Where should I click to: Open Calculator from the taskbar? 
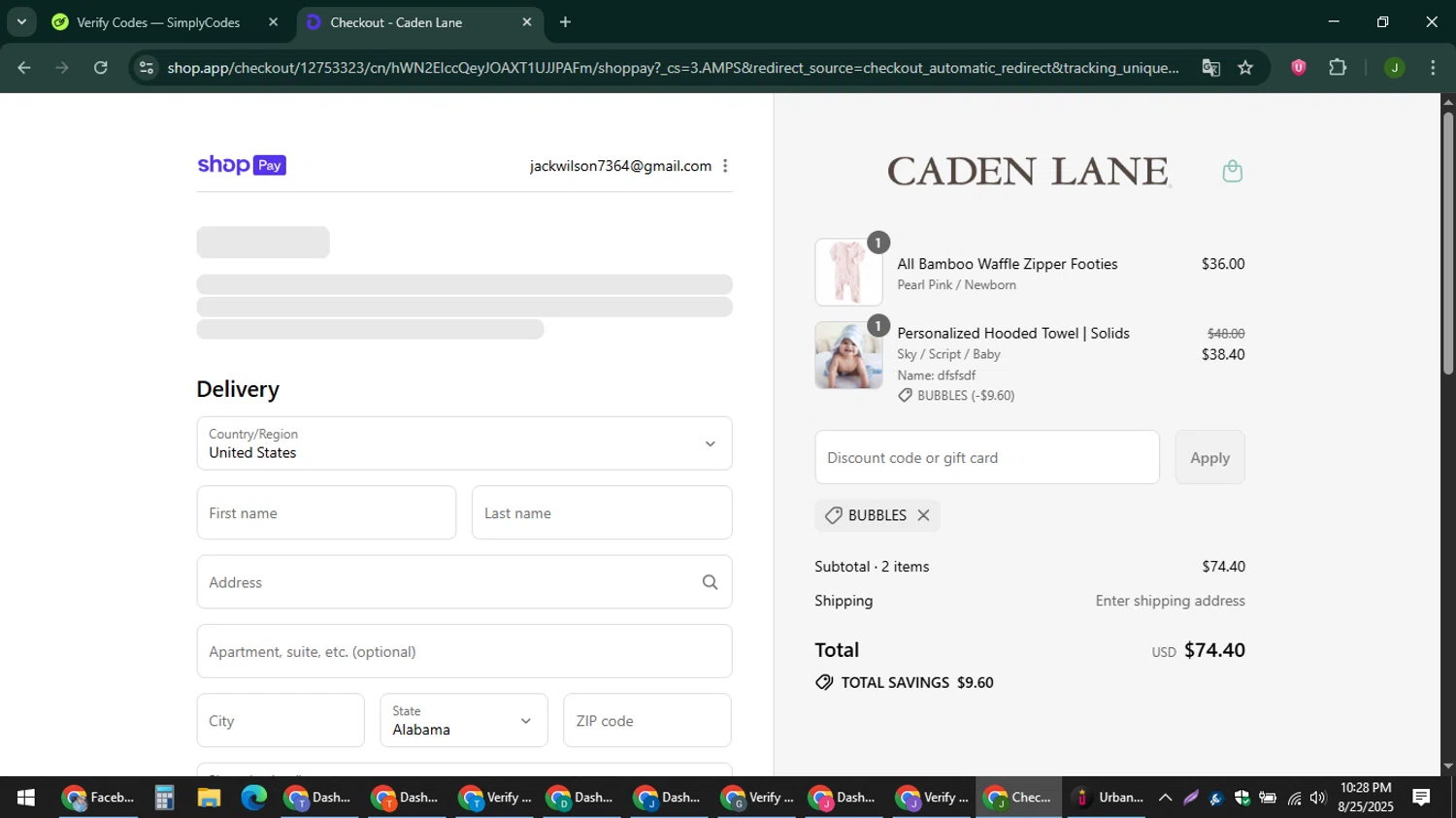(164, 798)
